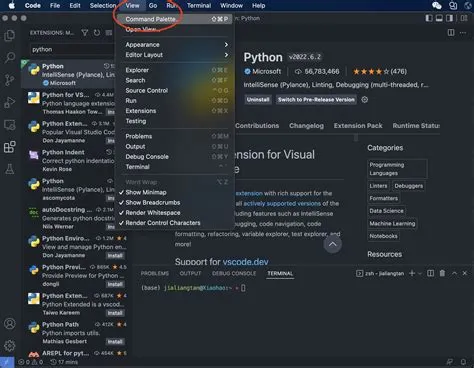Select Explorer in the View menu

174,70
